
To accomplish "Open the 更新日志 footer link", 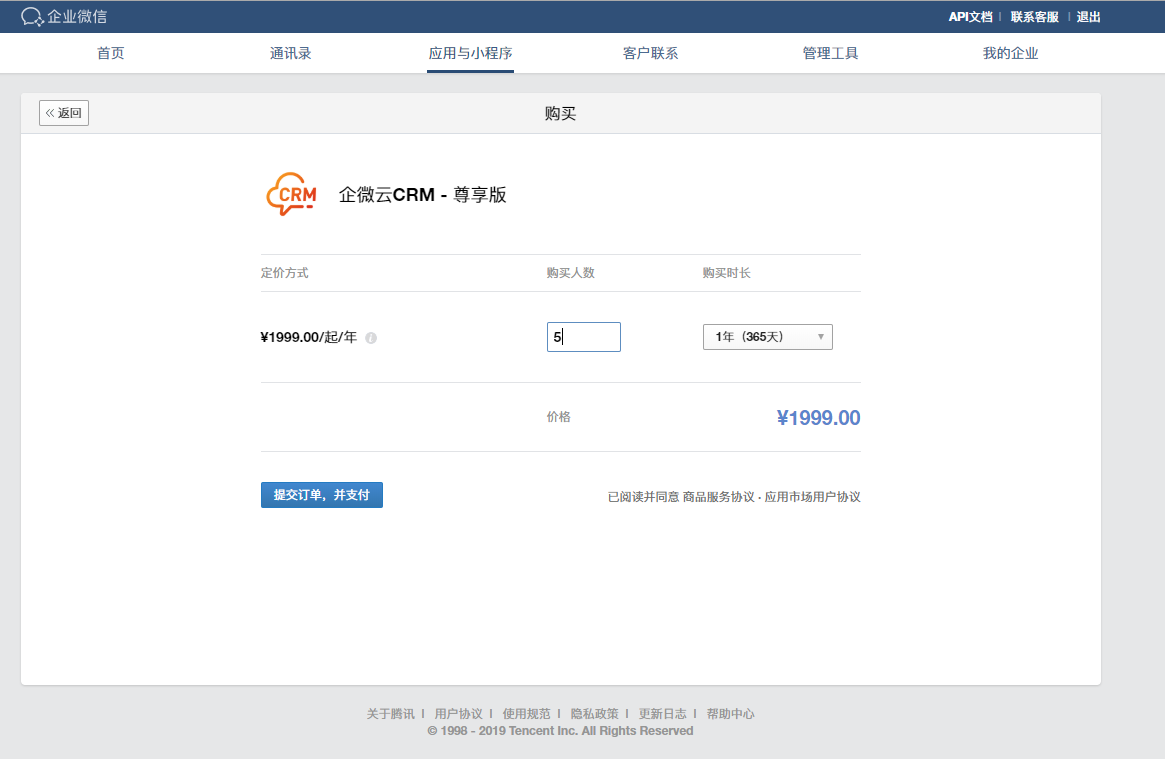I will tap(663, 714).
